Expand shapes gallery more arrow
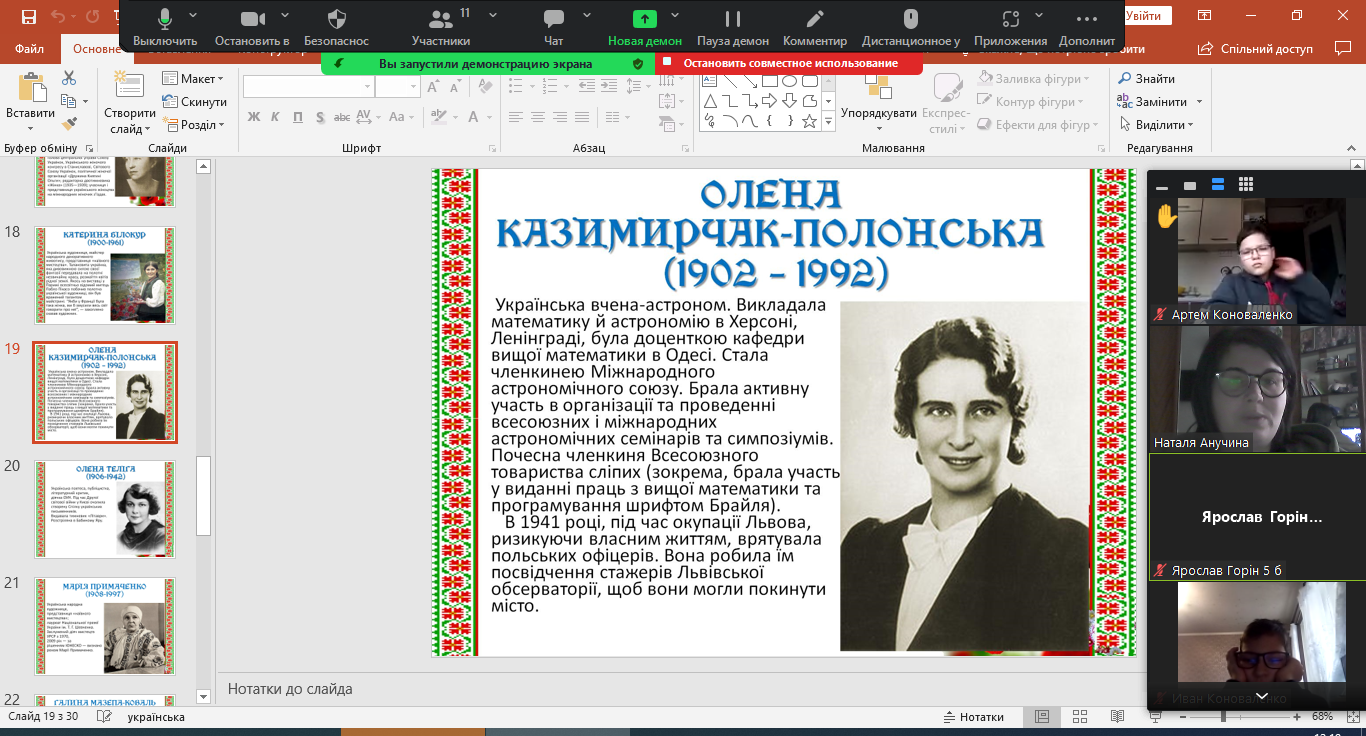The width and height of the screenshot is (1366, 736). click(x=828, y=122)
